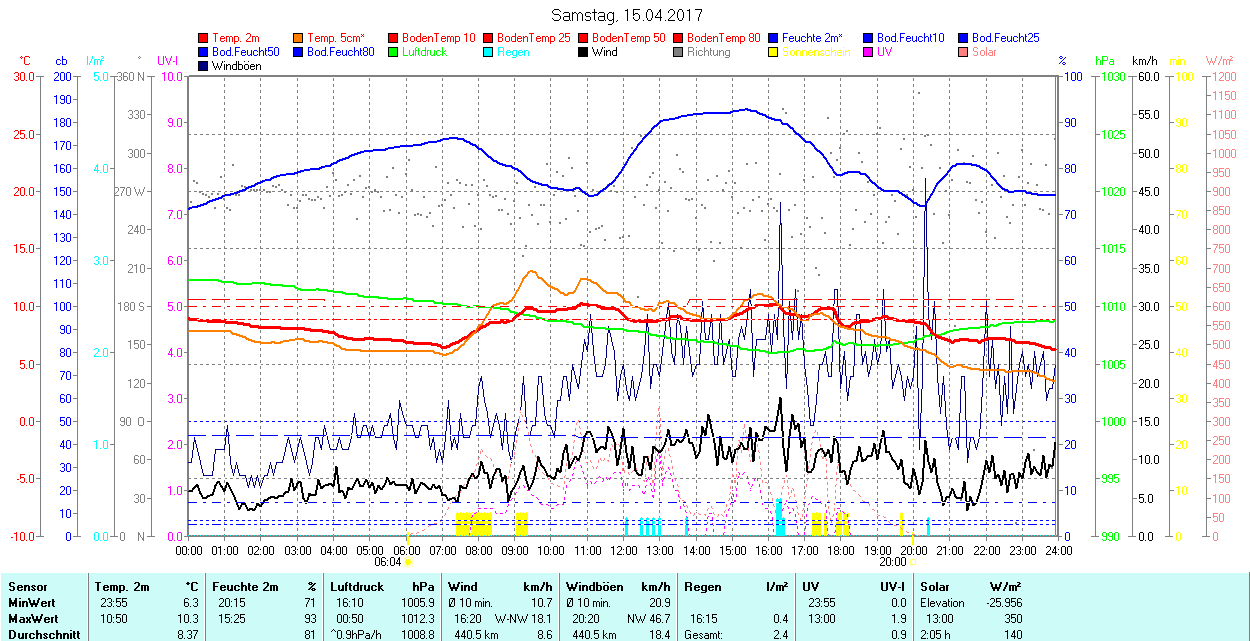
Task: Click the UV maximum value 1.9
Action: pos(898,619)
